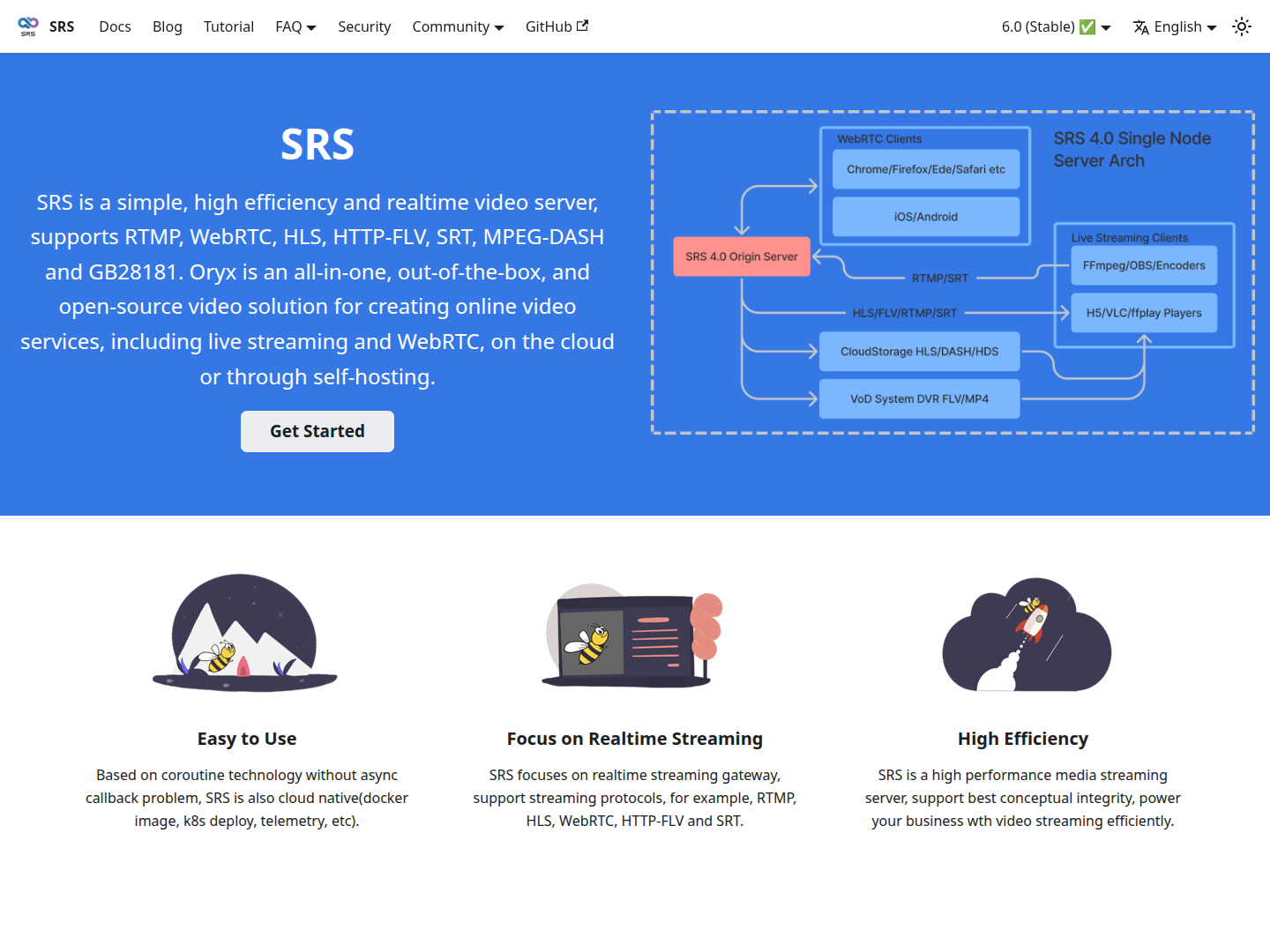Click the GitHub external link icon
This screenshot has height=952, width=1270.
tap(582, 26)
